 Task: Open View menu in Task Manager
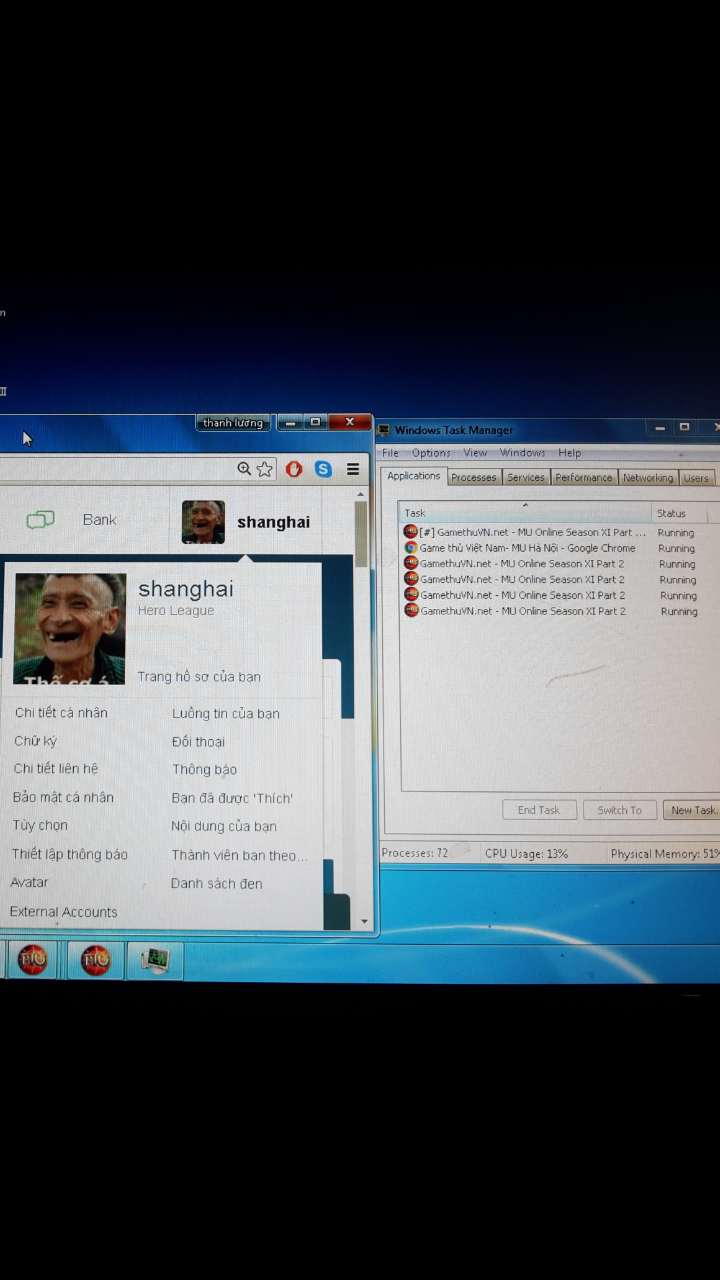point(475,453)
